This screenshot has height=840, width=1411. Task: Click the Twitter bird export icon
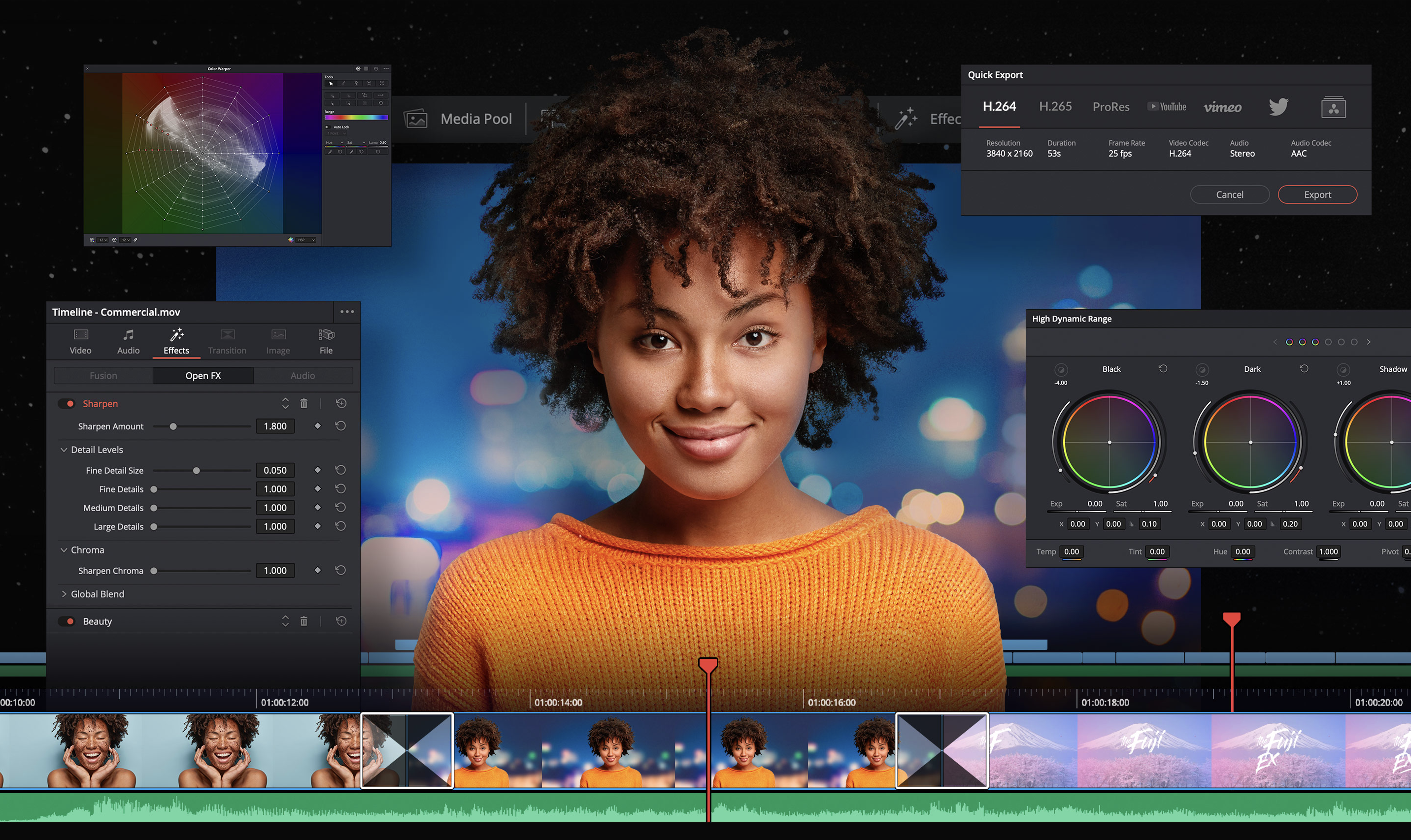(1278, 106)
